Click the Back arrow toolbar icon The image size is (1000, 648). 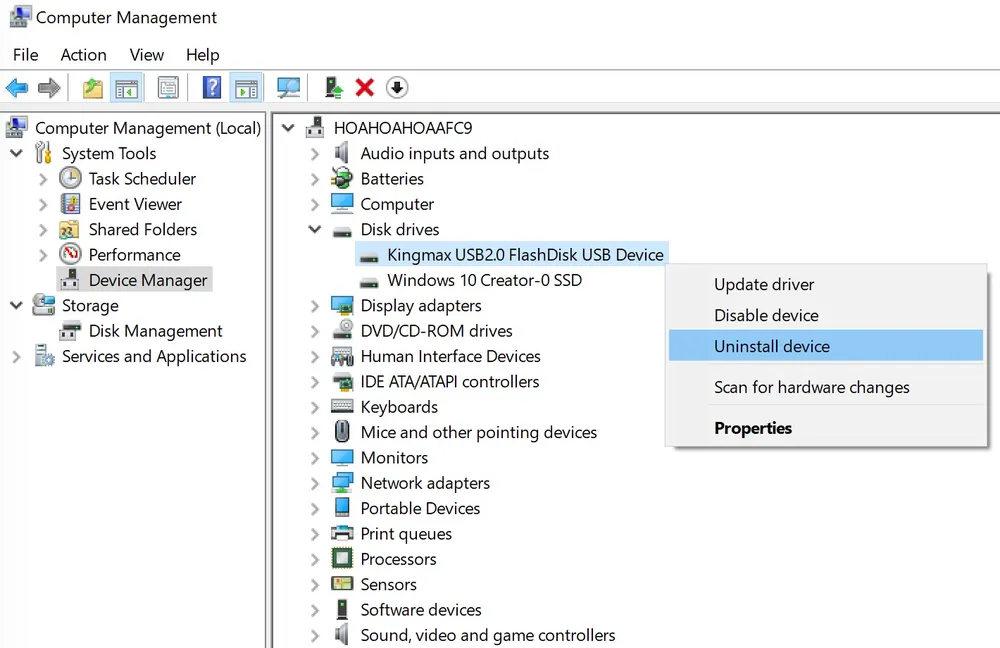click(x=17, y=88)
